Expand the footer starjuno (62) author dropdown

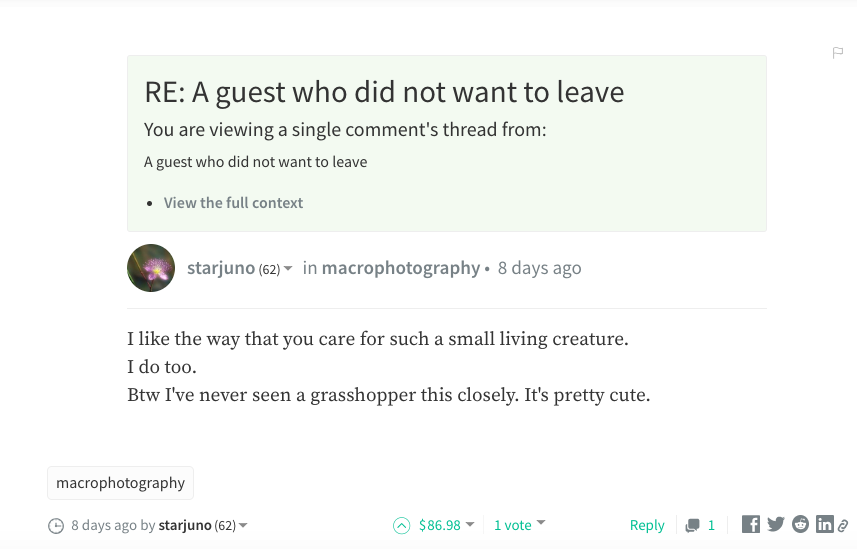[243, 525]
